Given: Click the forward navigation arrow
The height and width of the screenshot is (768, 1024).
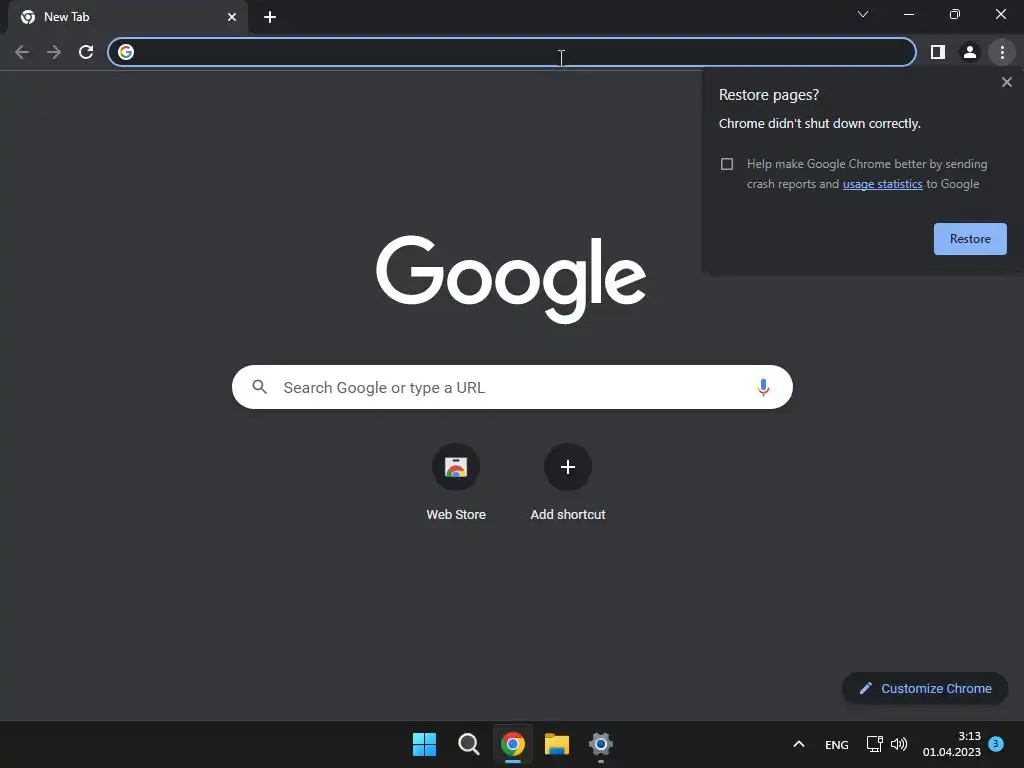Looking at the screenshot, I should [x=54, y=52].
